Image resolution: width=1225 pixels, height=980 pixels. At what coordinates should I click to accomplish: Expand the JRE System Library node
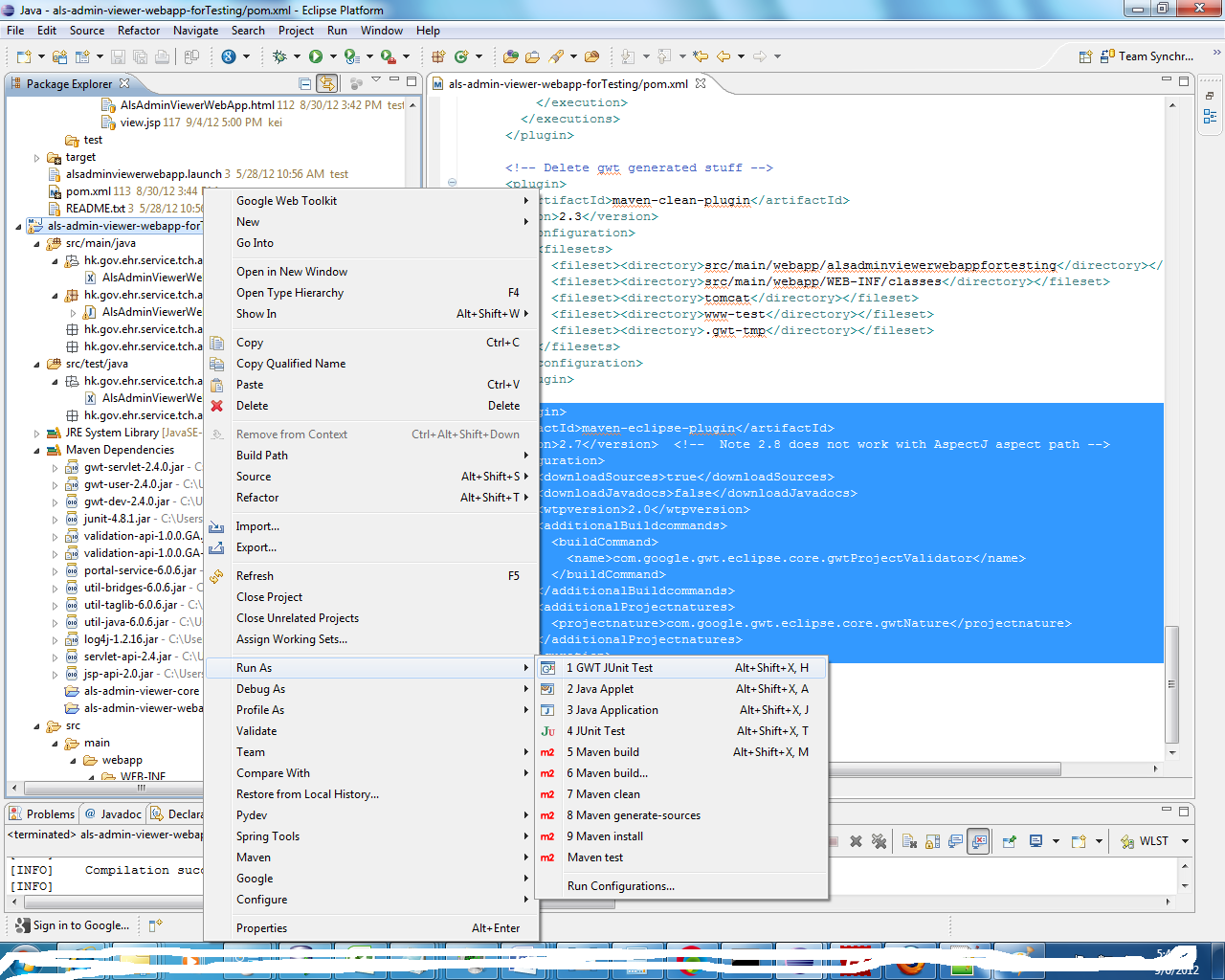point(37,434)
